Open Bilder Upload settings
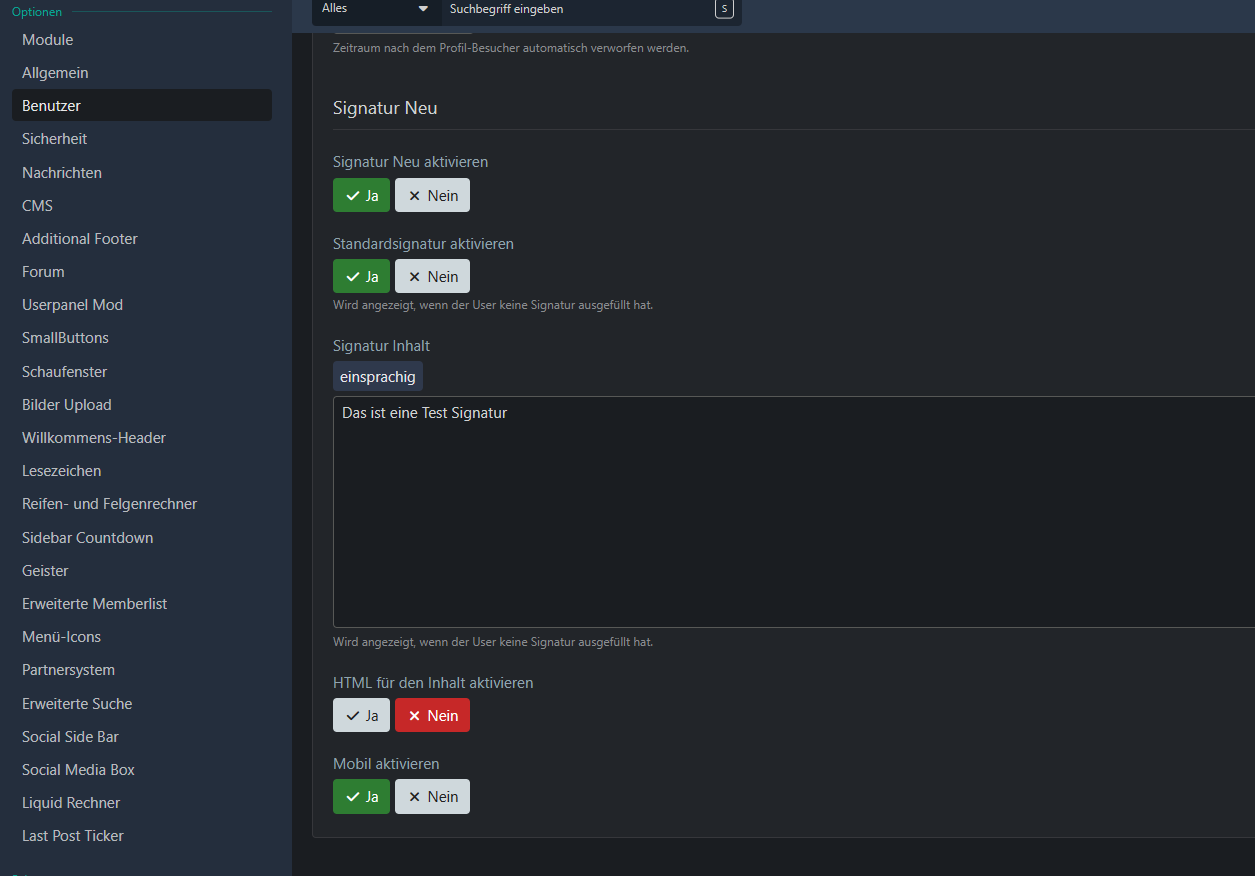1255x876 pixels. (x=67, y=405)
